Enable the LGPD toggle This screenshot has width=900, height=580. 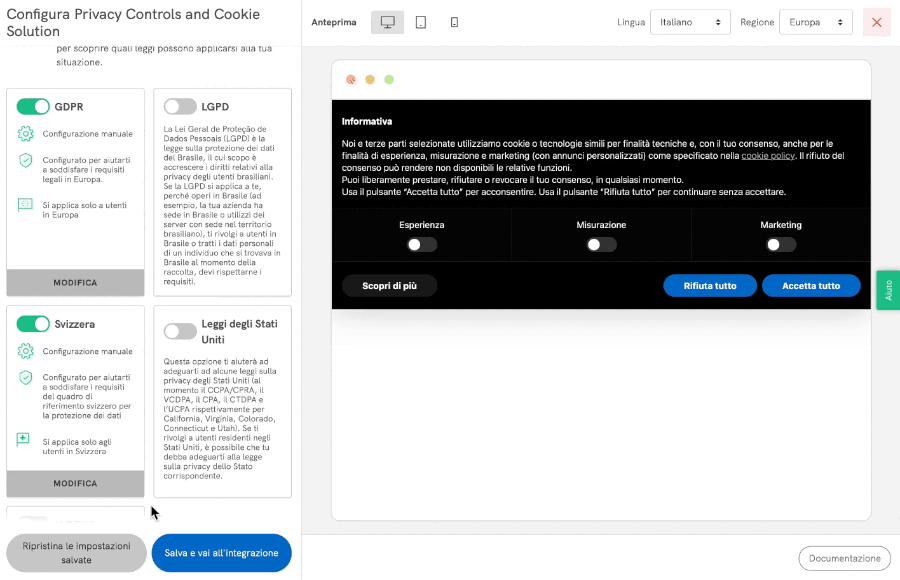pos(180,106)
